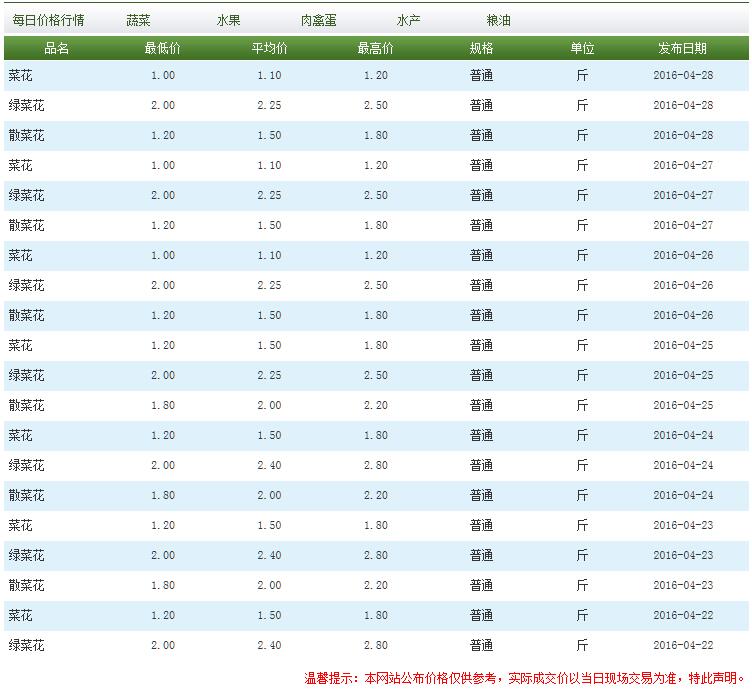Image resolution: width=752 pixels, height=691 pixels.
Task: Select 绿菜花 name in the 2016-04-26 row
Action: click(x=26, y=285)
